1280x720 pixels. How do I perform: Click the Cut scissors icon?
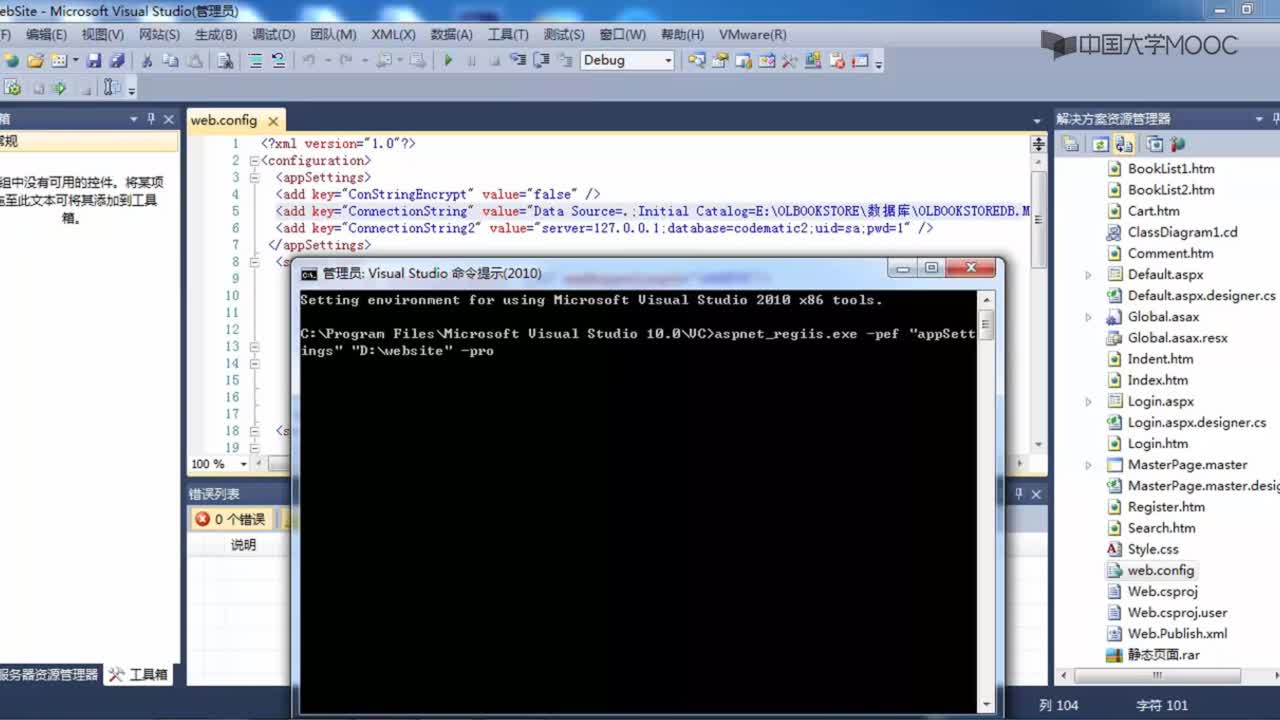147,61
